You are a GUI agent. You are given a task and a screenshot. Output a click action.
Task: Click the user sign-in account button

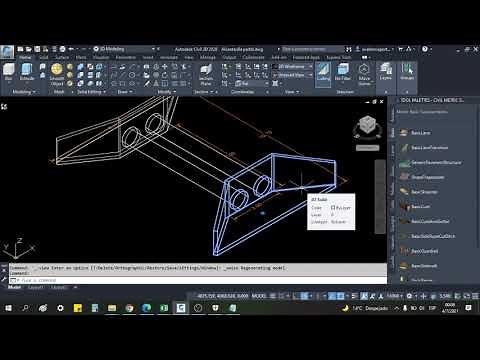coord(375,49)
